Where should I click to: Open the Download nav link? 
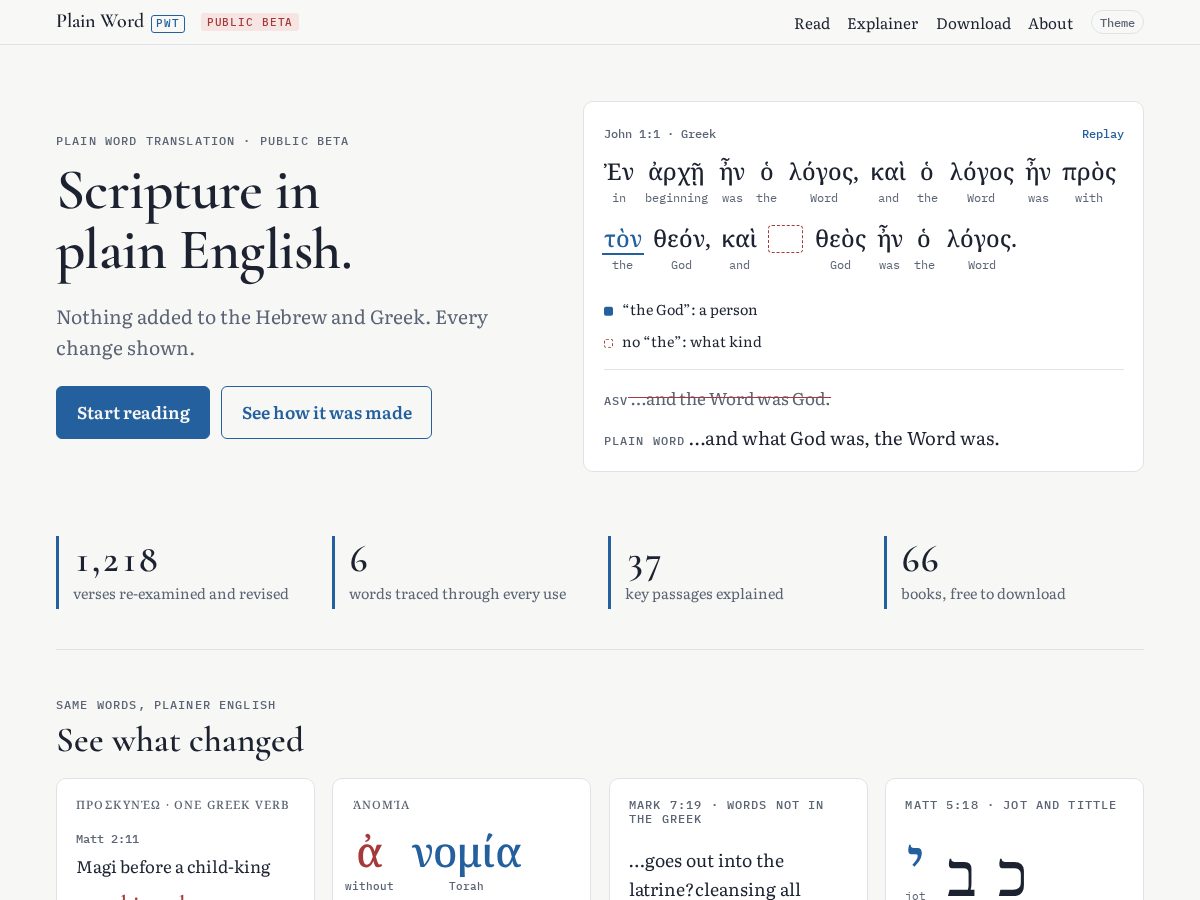point(973,23)
